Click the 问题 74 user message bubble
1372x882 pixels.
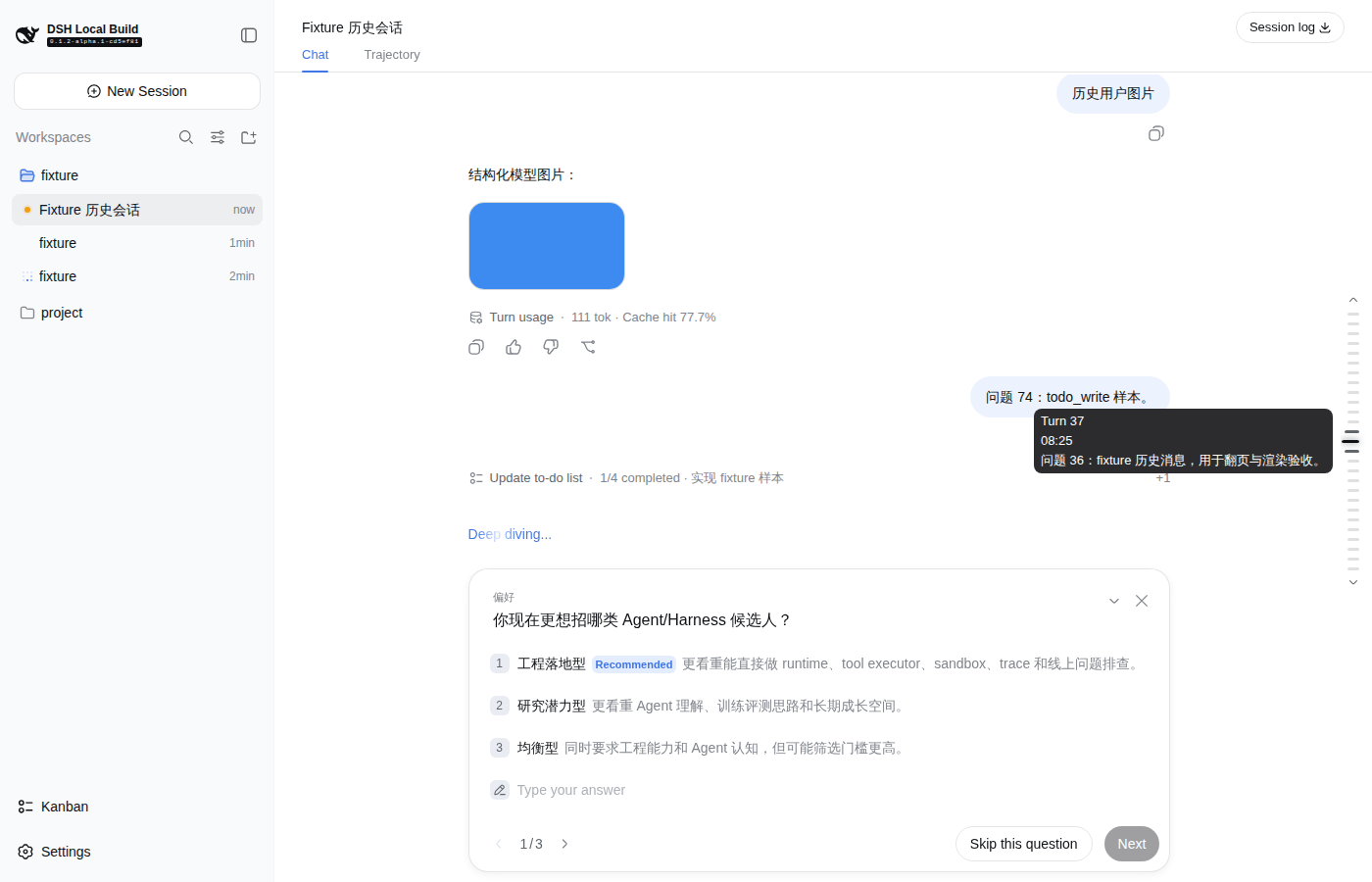click(x=1070, y=397)
